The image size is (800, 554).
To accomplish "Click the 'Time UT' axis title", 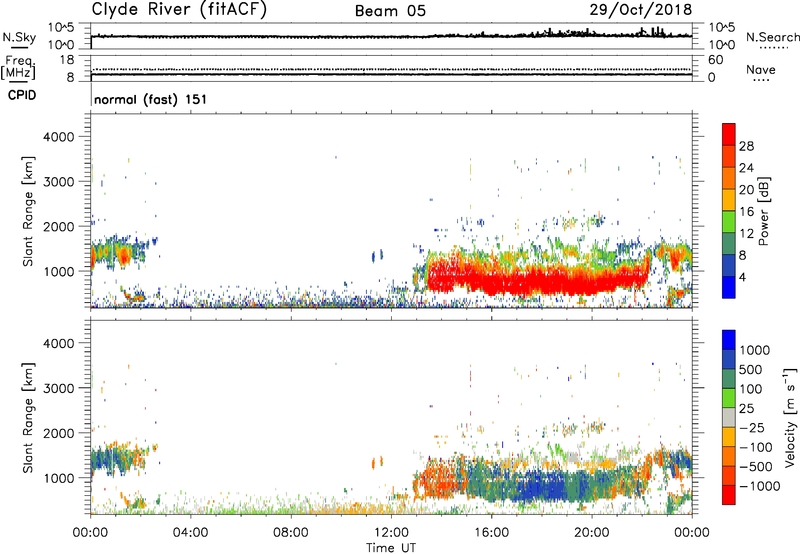I will (391, 548).
